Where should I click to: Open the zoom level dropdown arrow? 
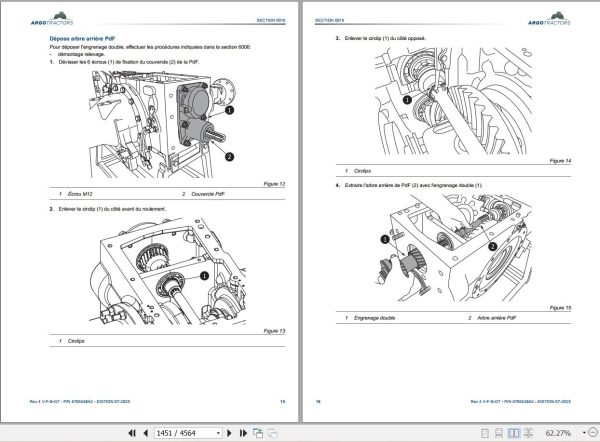(x=584, y=433)
